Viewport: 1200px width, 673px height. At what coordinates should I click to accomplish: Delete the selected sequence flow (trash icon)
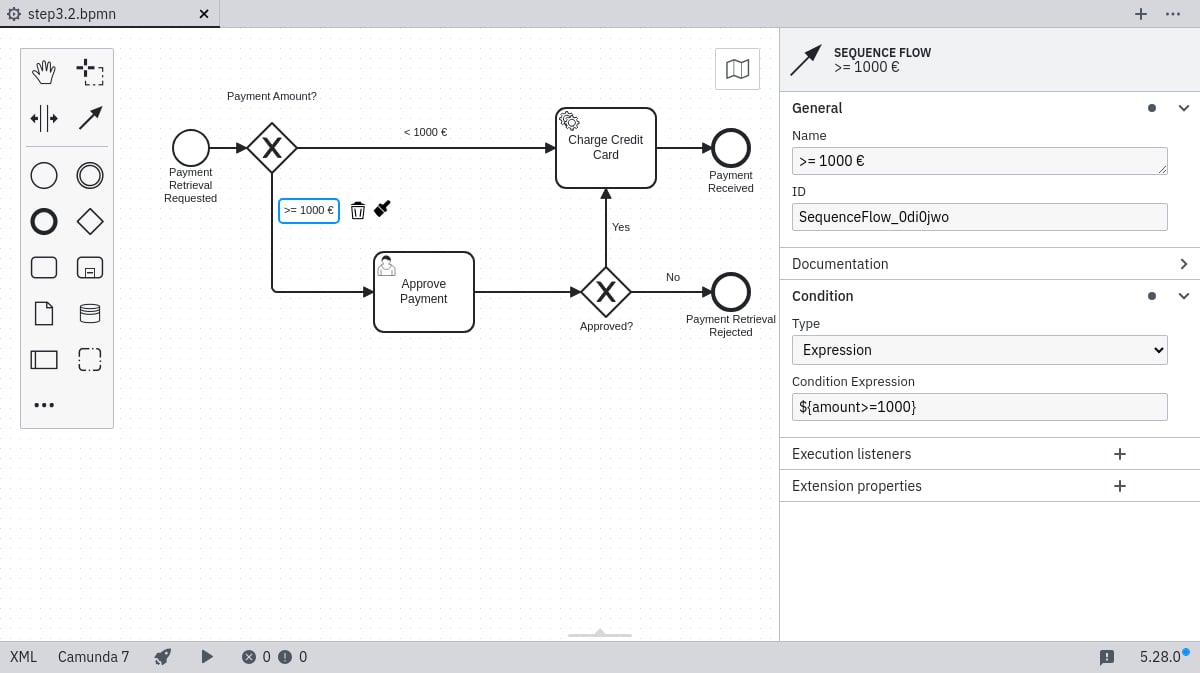pos(358,210)
